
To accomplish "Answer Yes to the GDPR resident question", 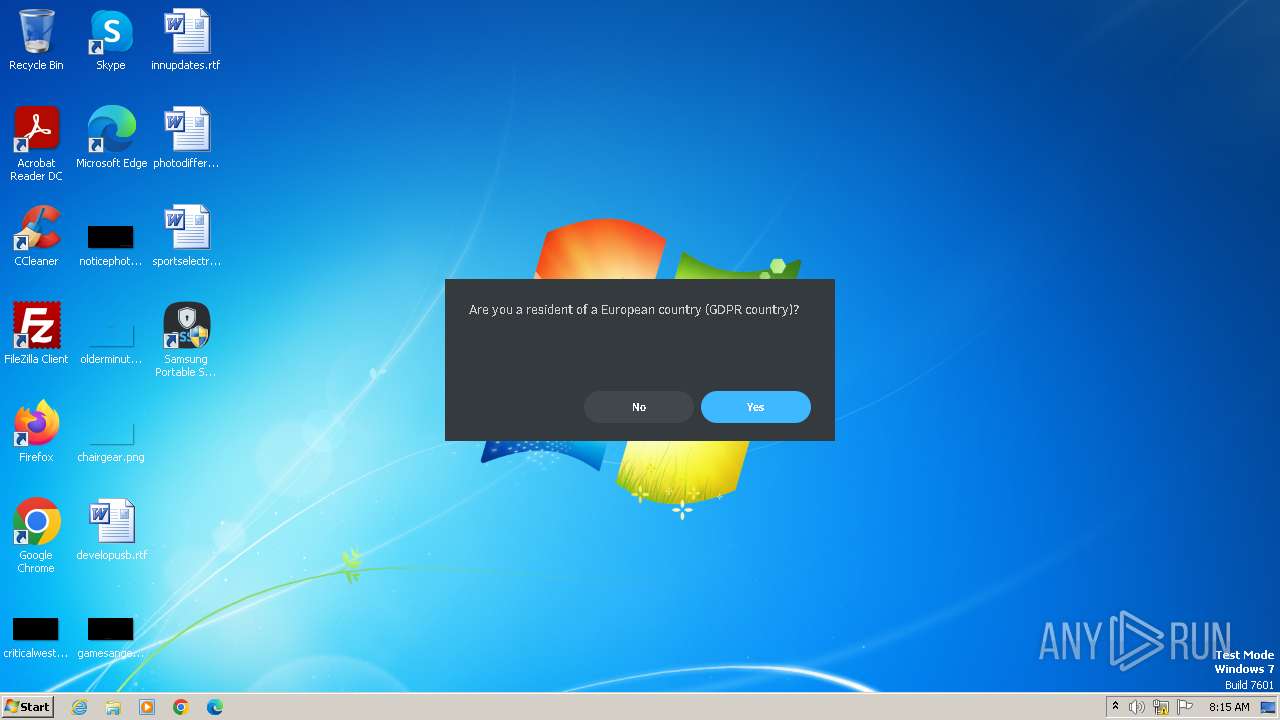I will pos(755,407).
